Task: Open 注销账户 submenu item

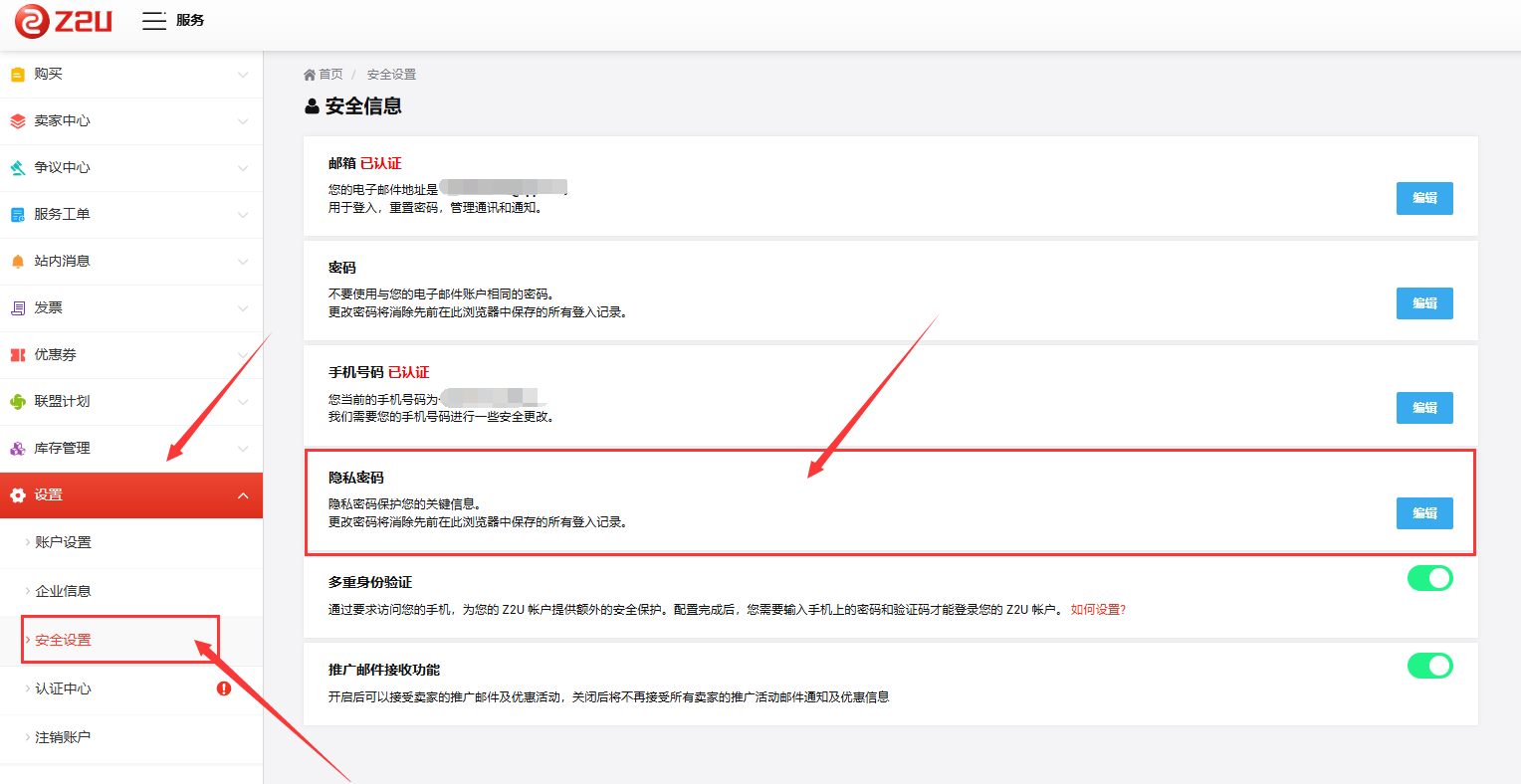Action: (x=131, y=737)
